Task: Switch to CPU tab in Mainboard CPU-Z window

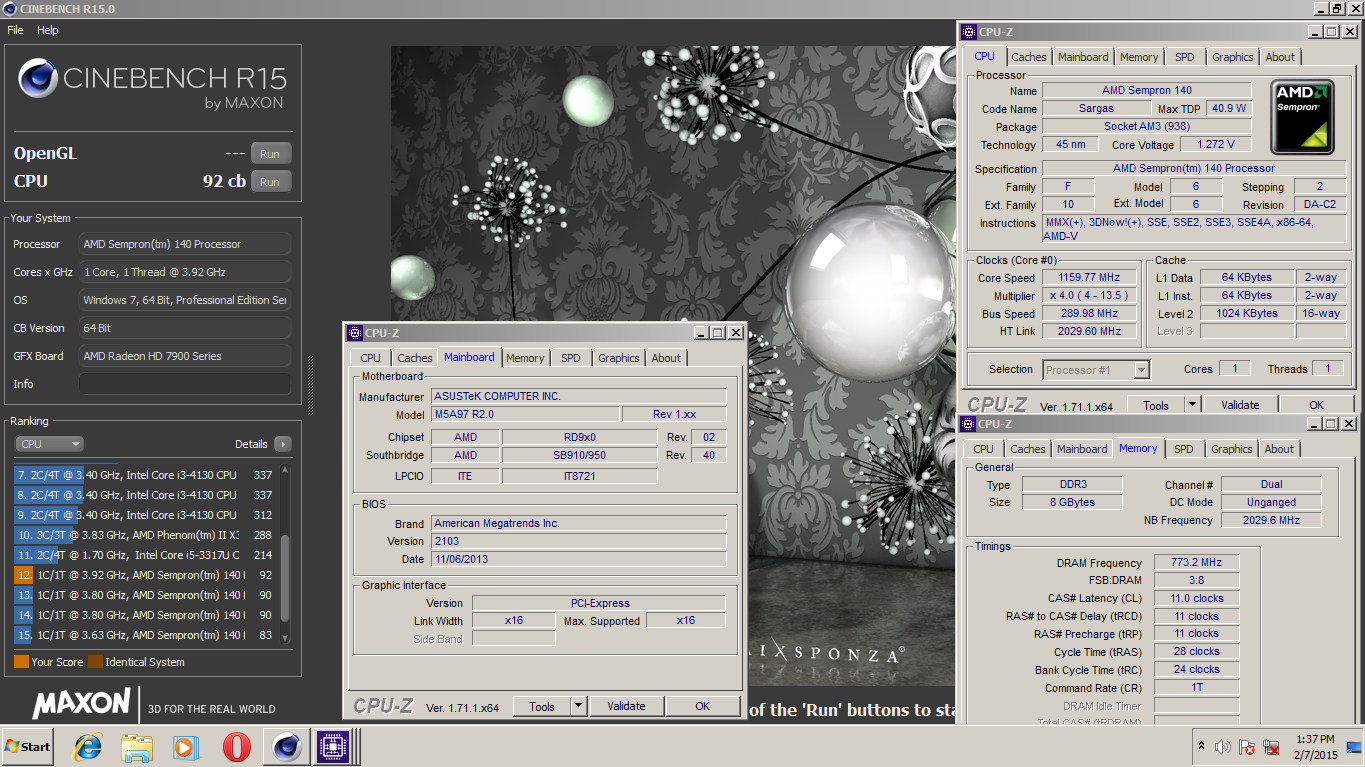Action: (370, 358)
